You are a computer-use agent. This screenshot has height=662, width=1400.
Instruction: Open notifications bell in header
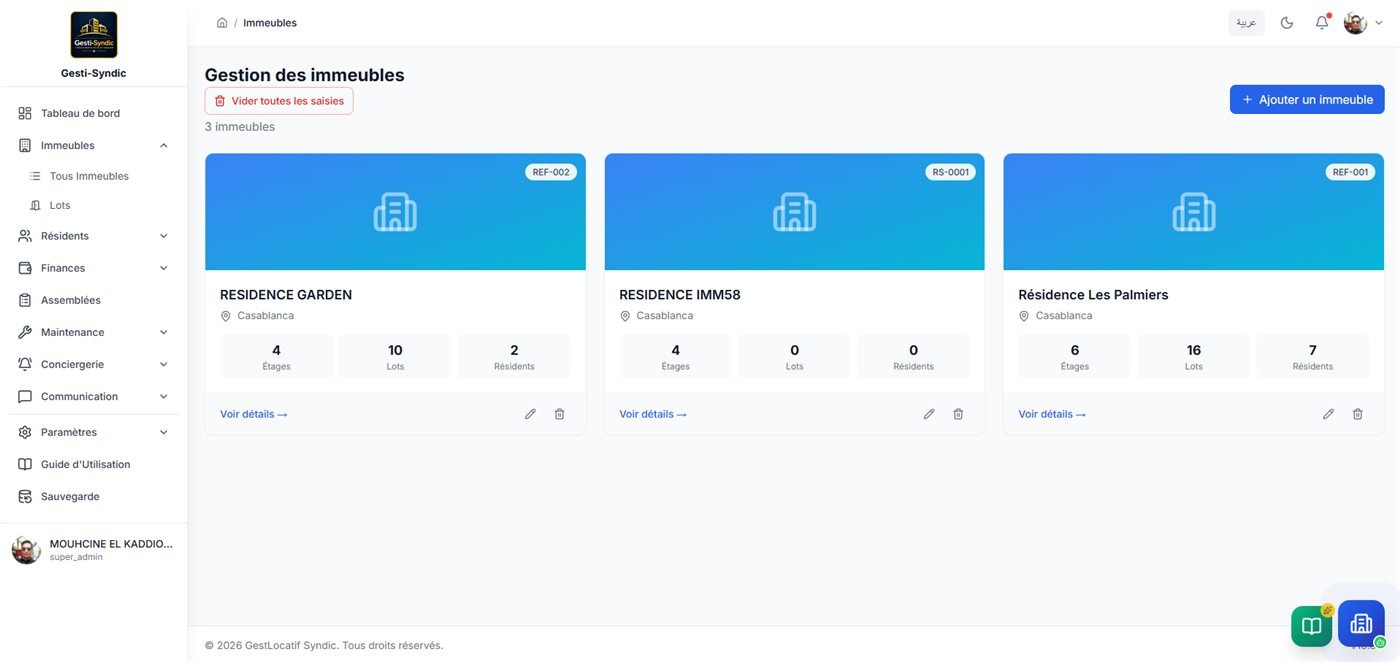[1322, 22]
